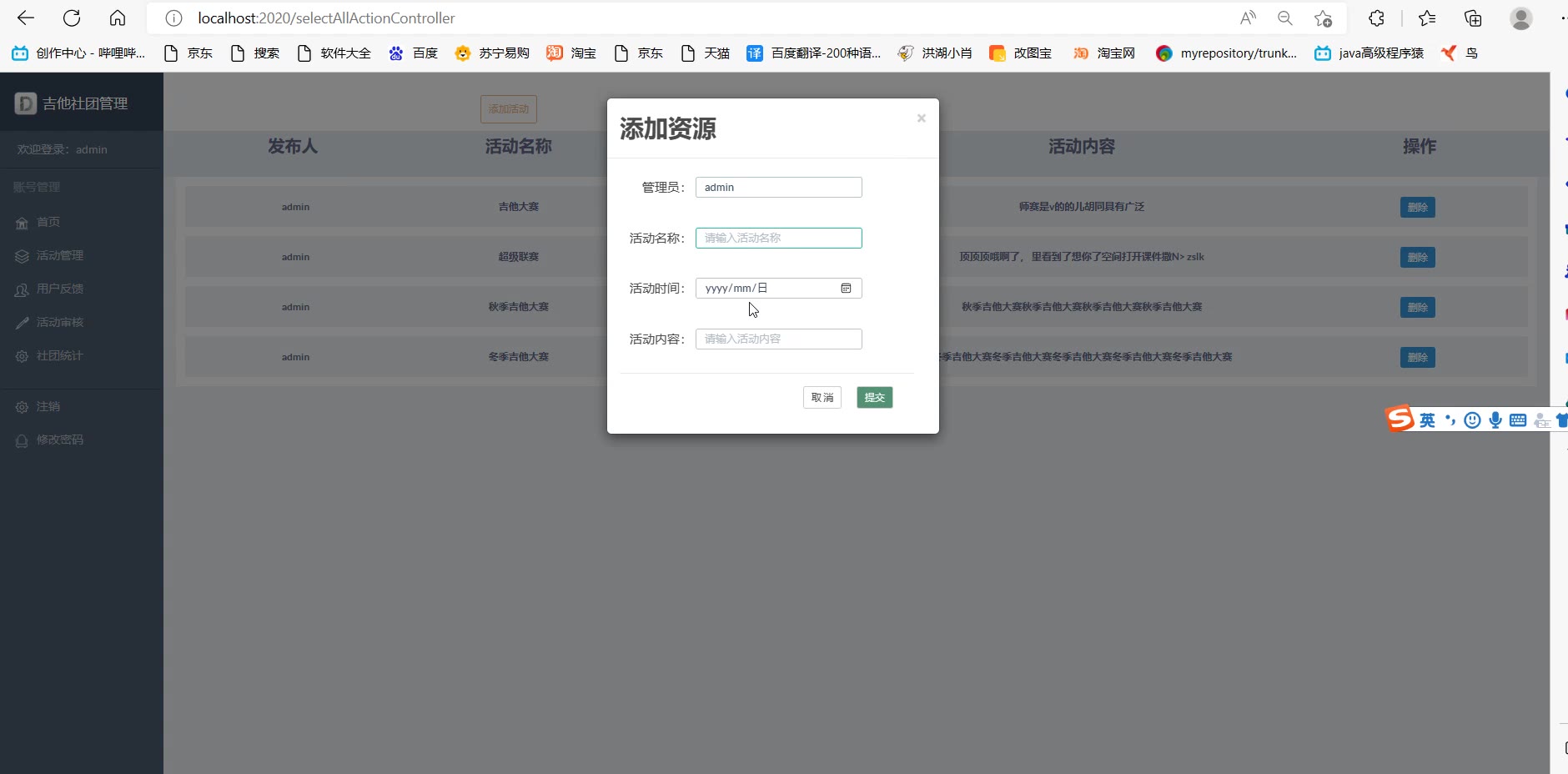
Task: Open the 淘宝 bookmark
Action: (571, 53)
